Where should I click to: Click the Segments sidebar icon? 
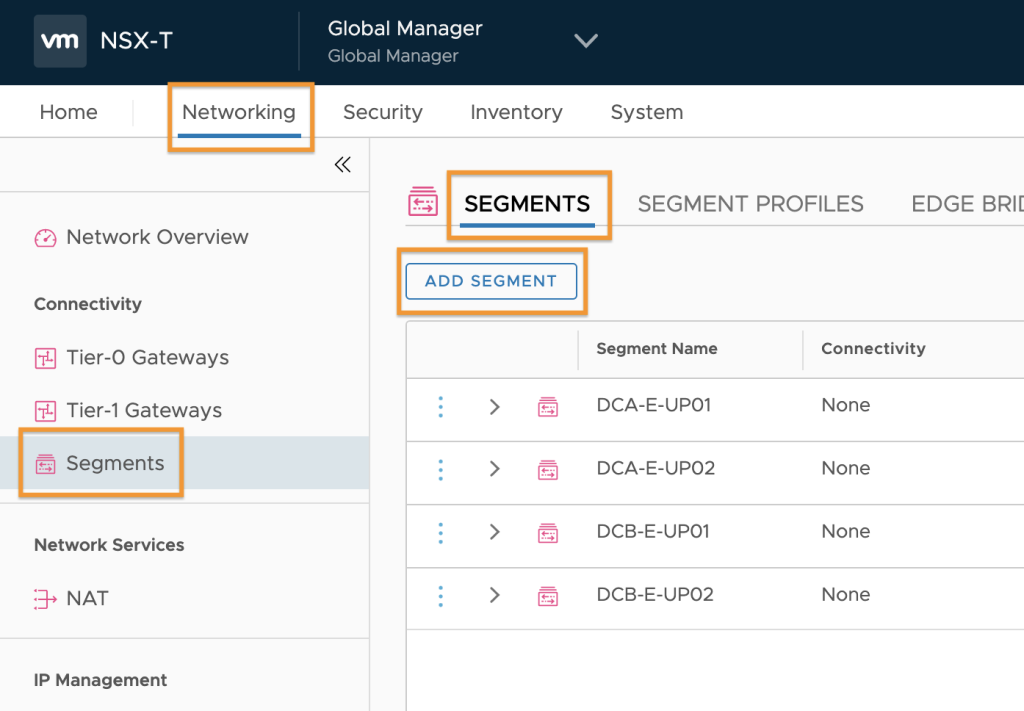(45, 464)
